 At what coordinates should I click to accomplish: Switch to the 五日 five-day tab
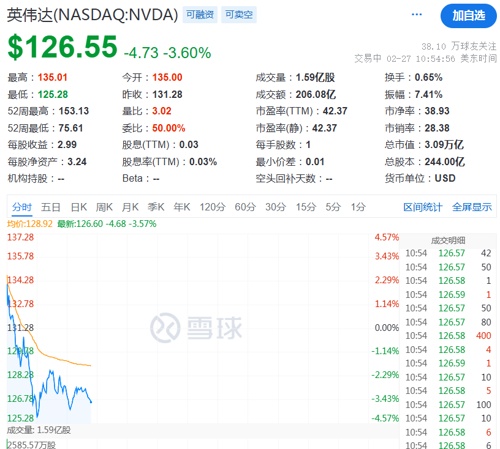[x=51, y=207]
